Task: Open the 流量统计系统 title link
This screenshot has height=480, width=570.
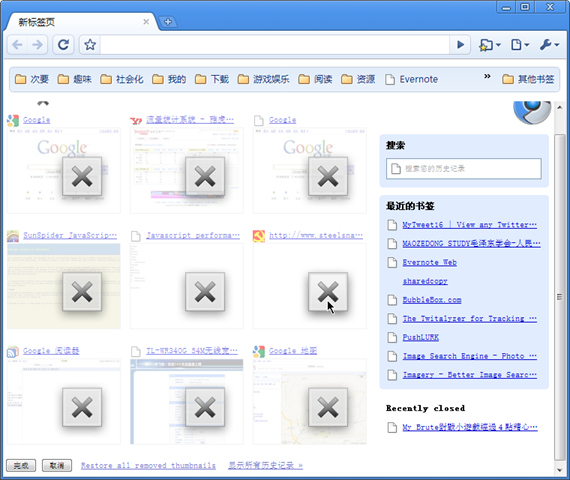Action: click(x=190, y=119)
